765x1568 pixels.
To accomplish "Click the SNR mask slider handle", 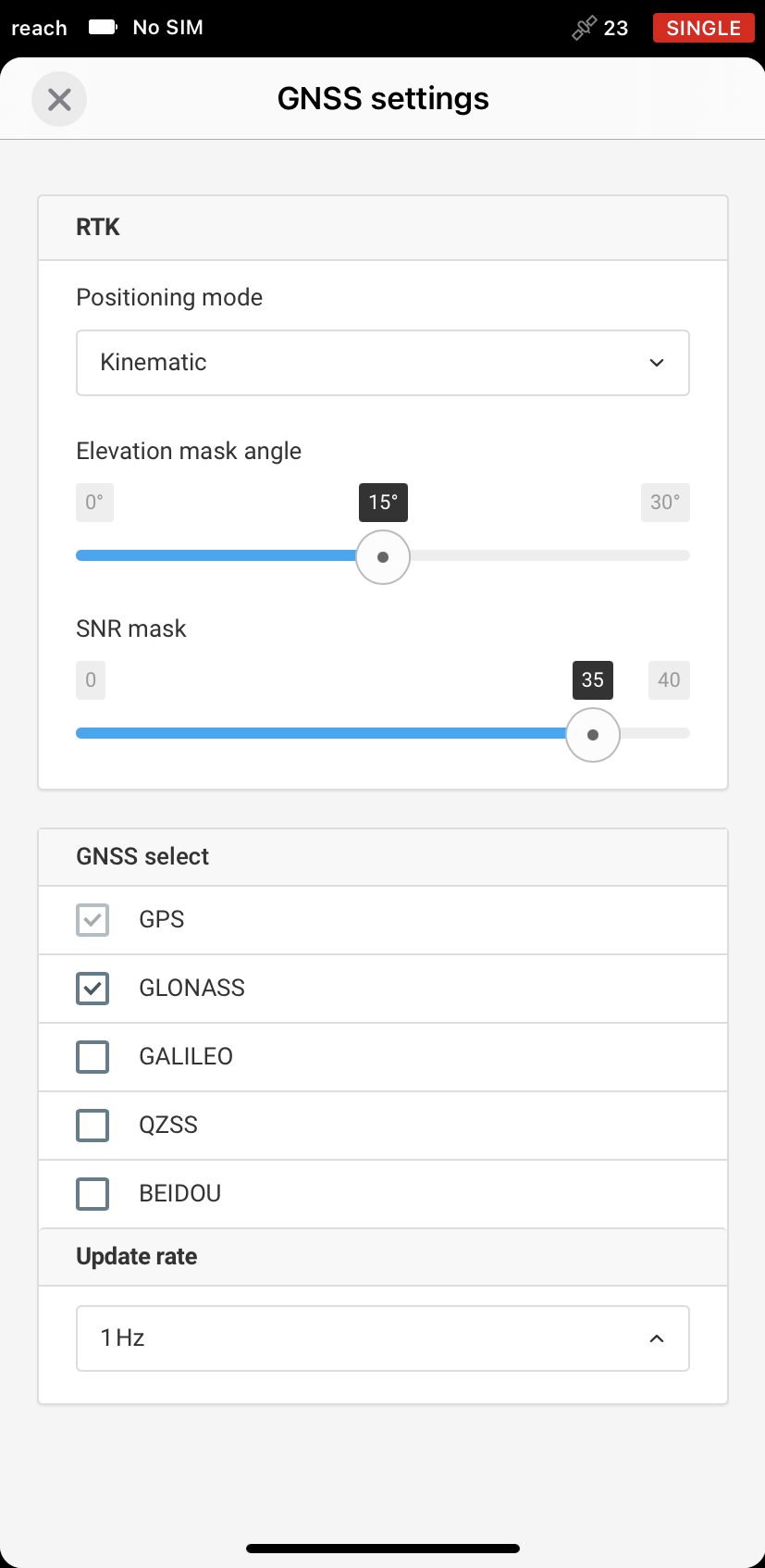I will coord(593,735).
